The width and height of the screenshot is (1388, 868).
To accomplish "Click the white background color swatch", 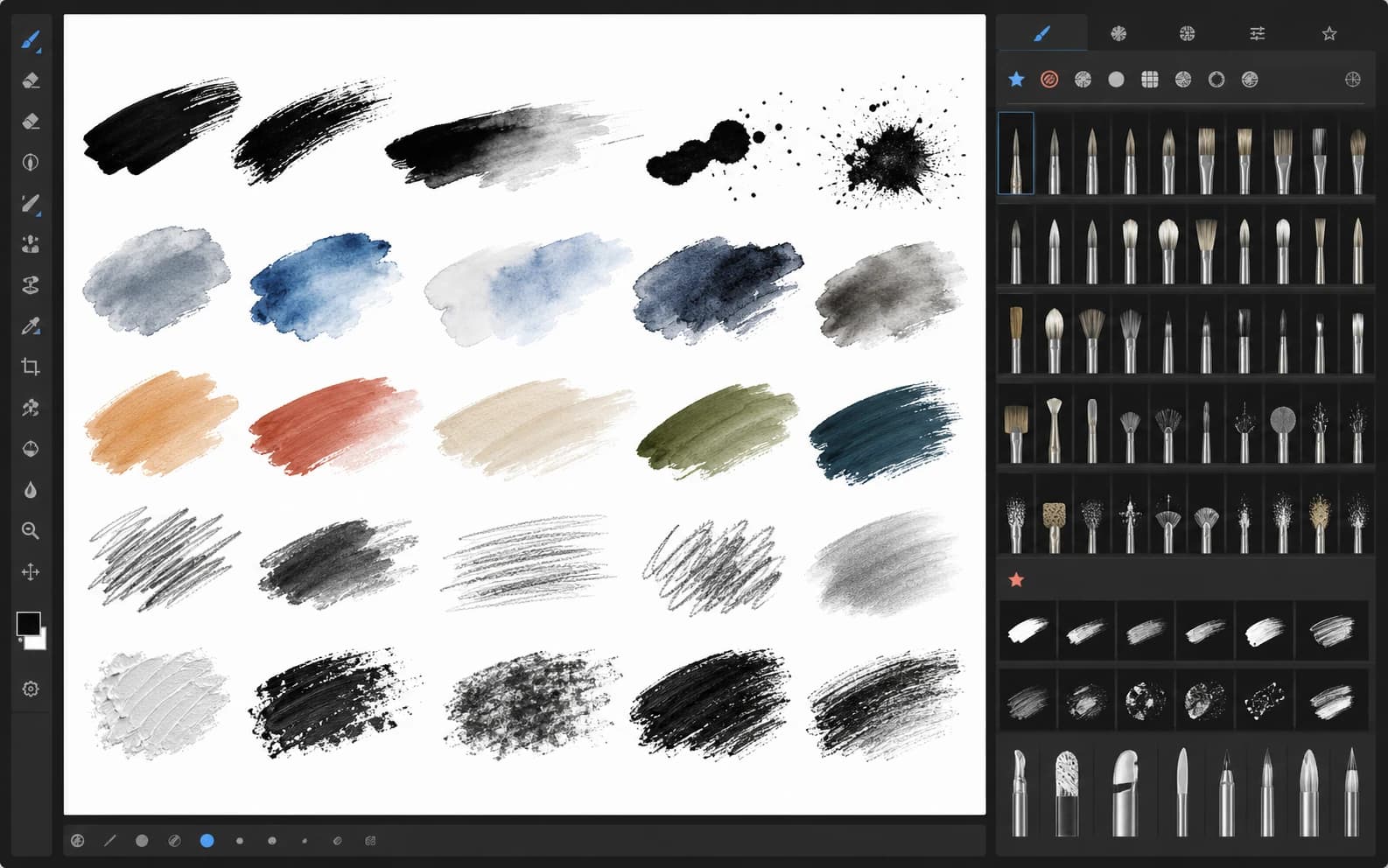I will 39,640.
